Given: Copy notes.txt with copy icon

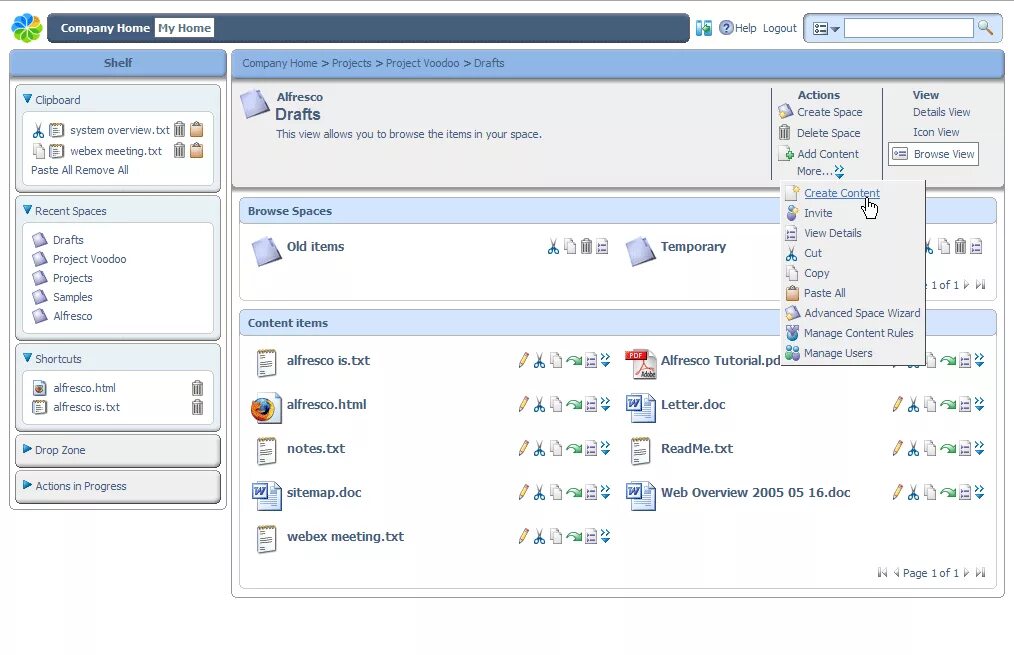Looking at the screenshot, I should pyautogui.click(x=556, y=449).
